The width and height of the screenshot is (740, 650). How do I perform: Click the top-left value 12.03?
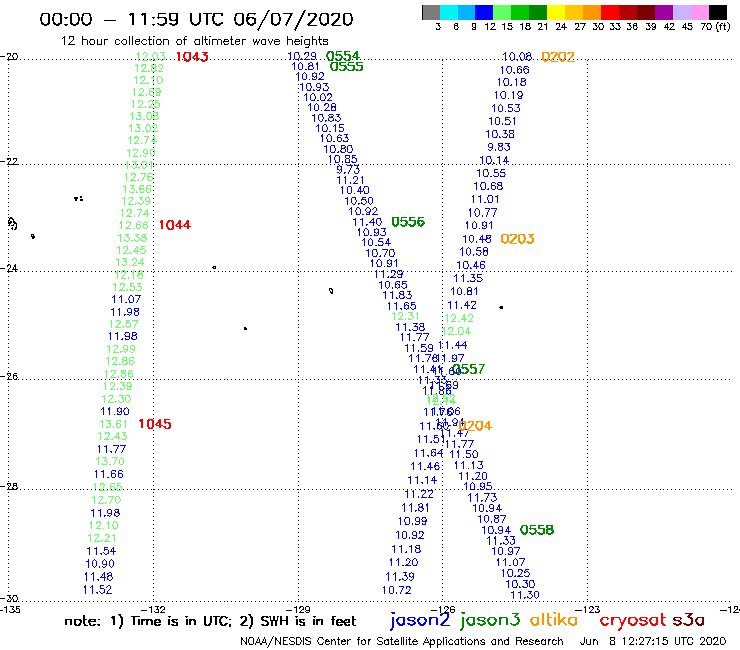tap(150, 57)
